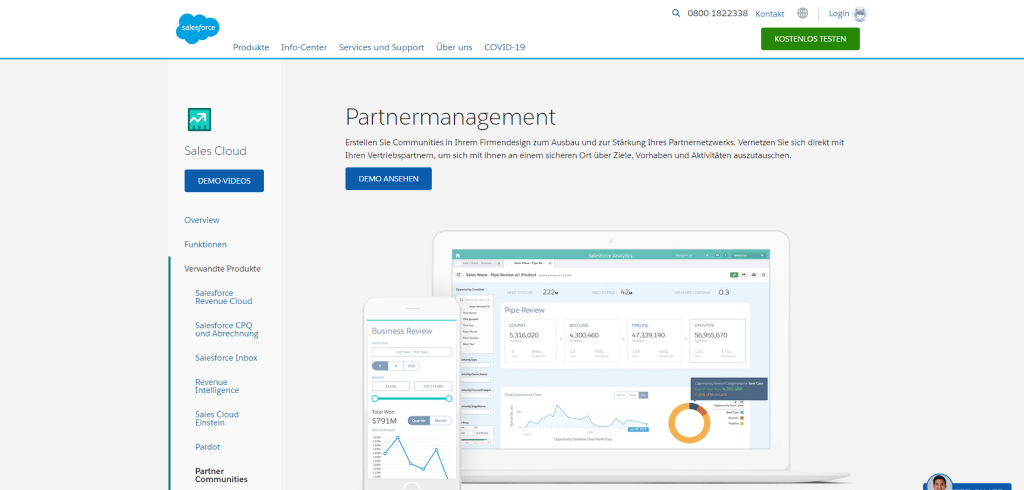Click the globe language selector icon

[803, 13]
